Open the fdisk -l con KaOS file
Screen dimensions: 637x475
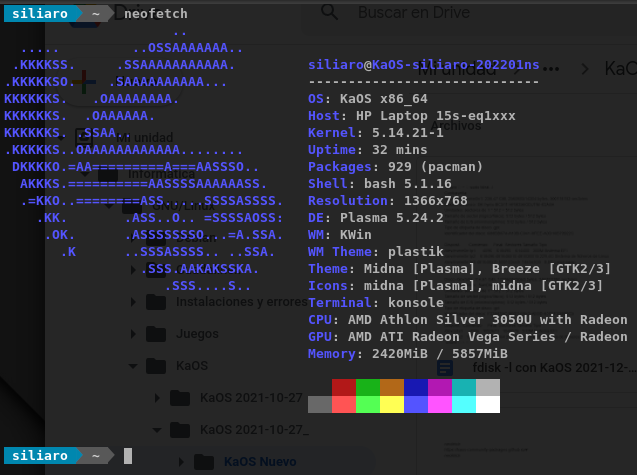point(555,368)
